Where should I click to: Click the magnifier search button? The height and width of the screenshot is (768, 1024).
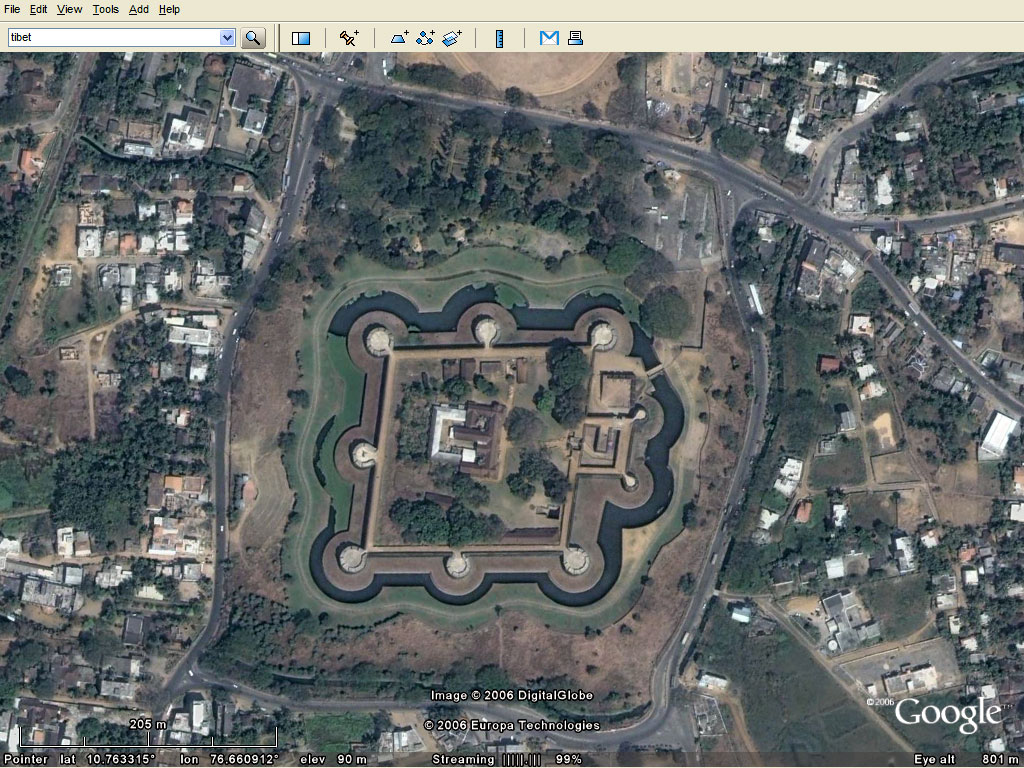pyautogui.click(x=253, y=38)
